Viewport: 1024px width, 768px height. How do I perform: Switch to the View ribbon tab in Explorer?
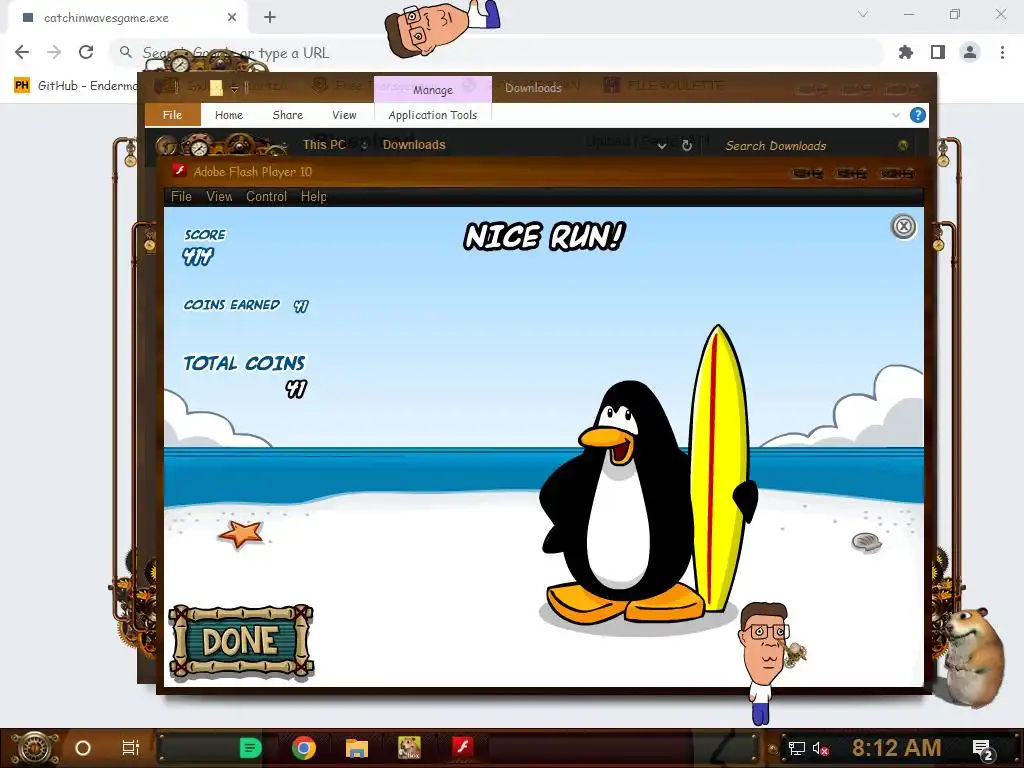pos(344,115)
